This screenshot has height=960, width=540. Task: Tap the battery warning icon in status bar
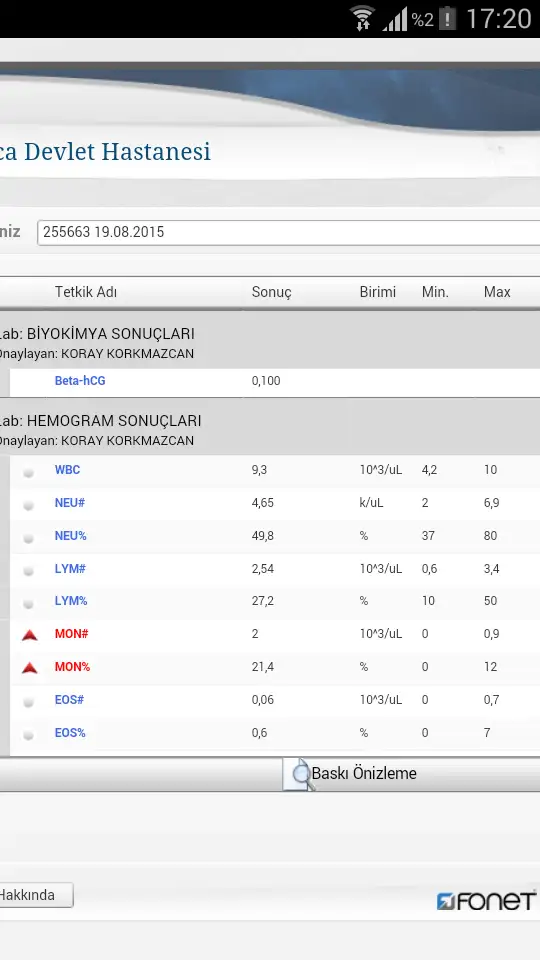(x=448, y=18)
